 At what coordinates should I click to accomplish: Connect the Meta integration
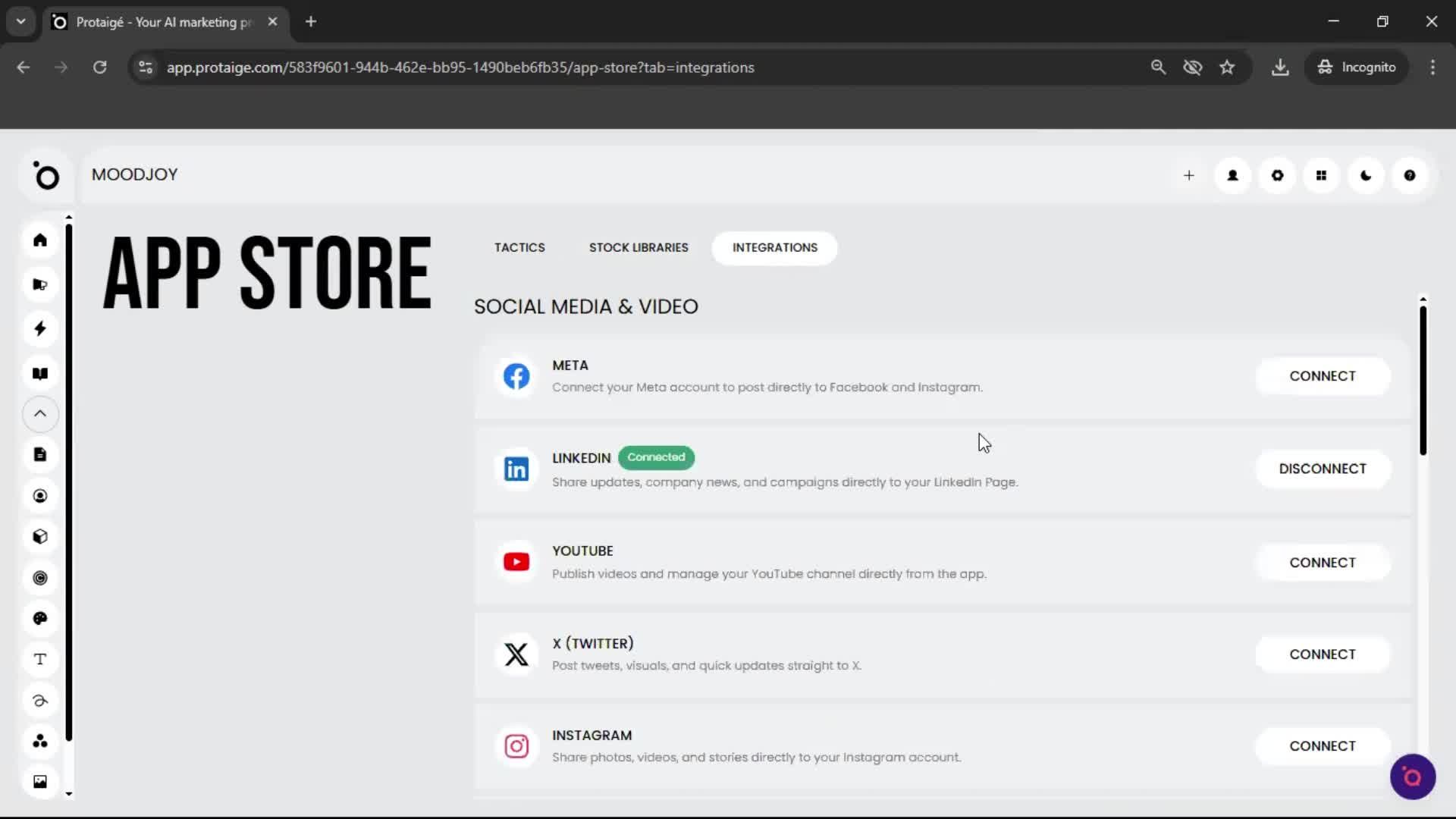(x=1323, y=375)
